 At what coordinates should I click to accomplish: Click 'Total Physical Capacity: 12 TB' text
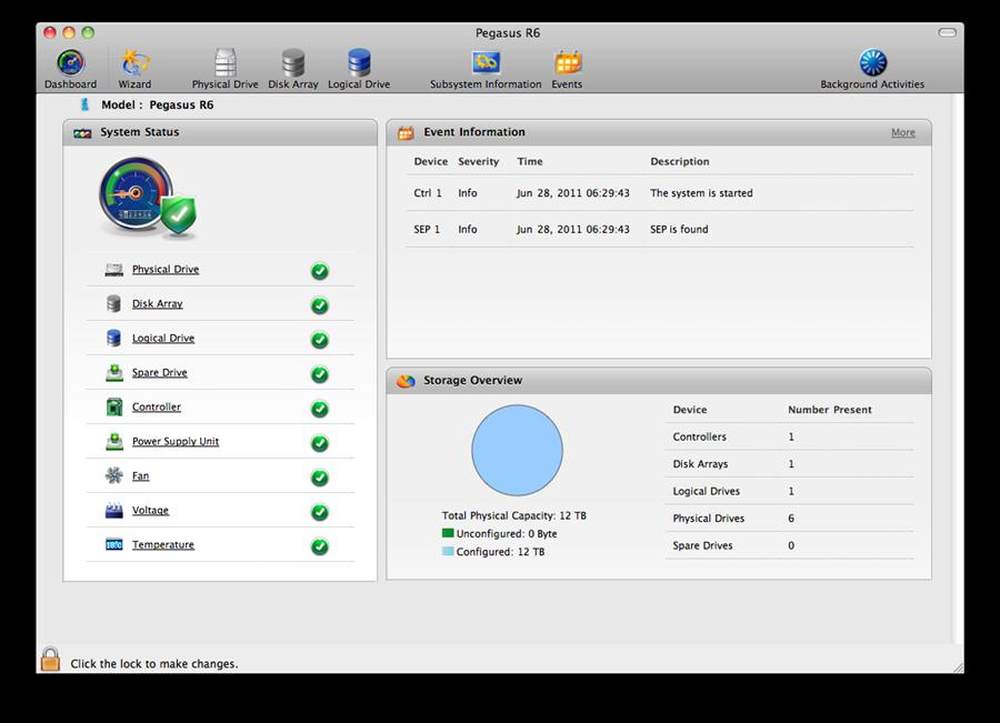pos(514,516)
